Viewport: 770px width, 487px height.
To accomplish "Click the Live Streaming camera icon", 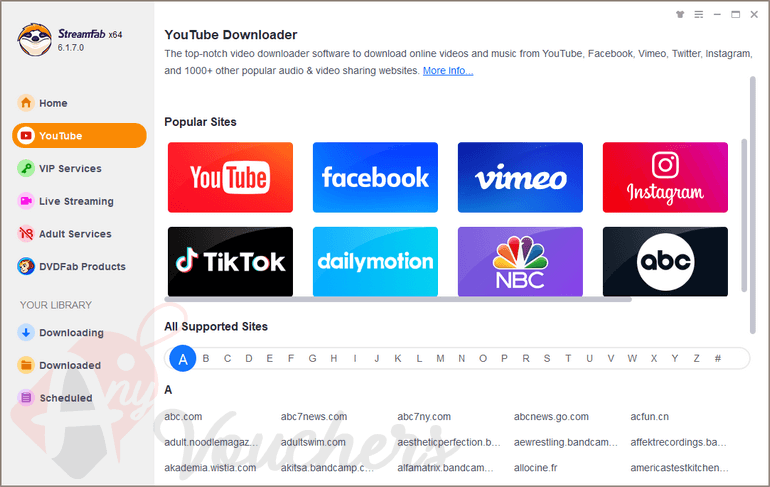I will point(26,201).
